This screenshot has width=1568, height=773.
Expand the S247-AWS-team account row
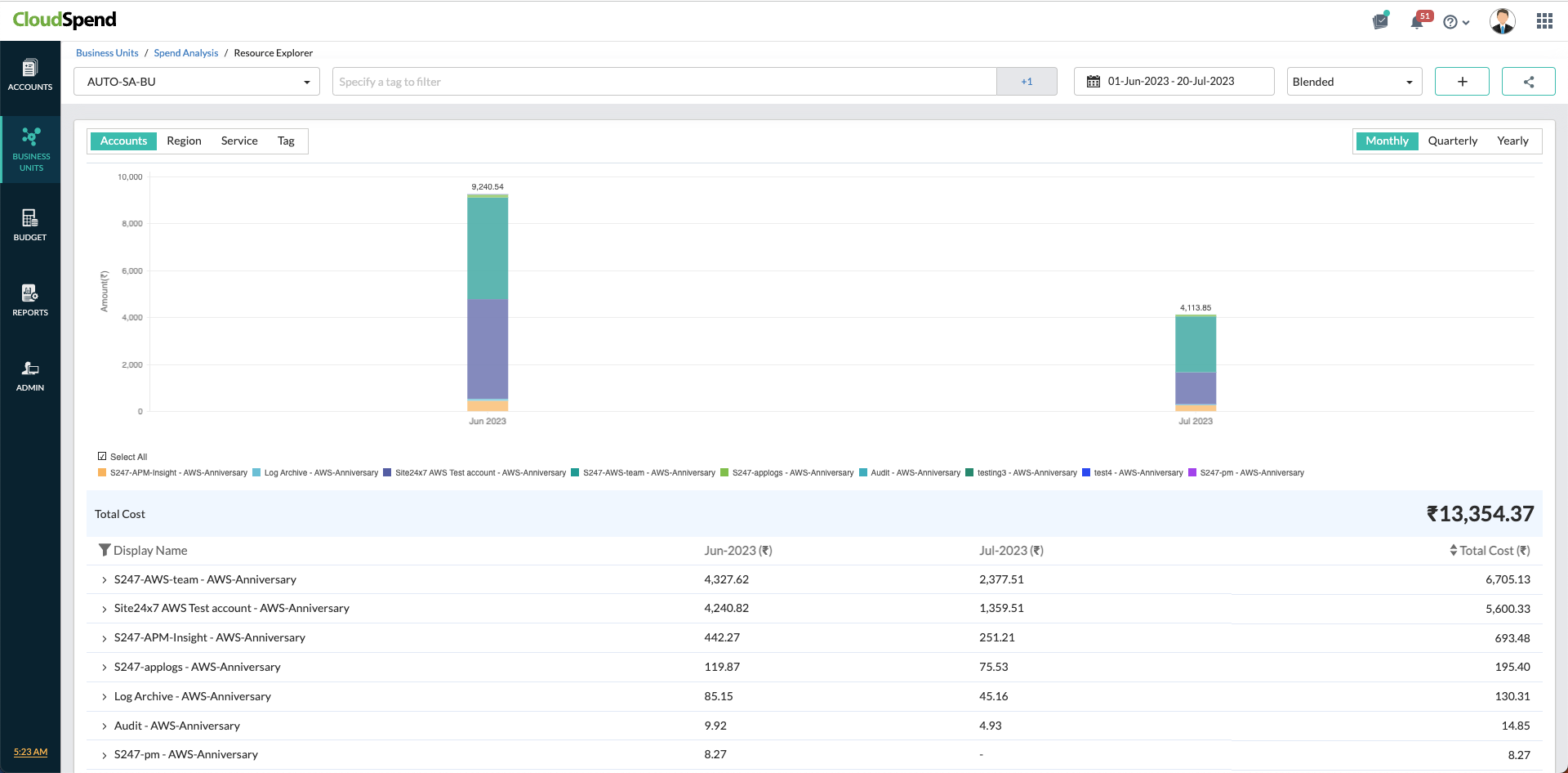[105, 580]
